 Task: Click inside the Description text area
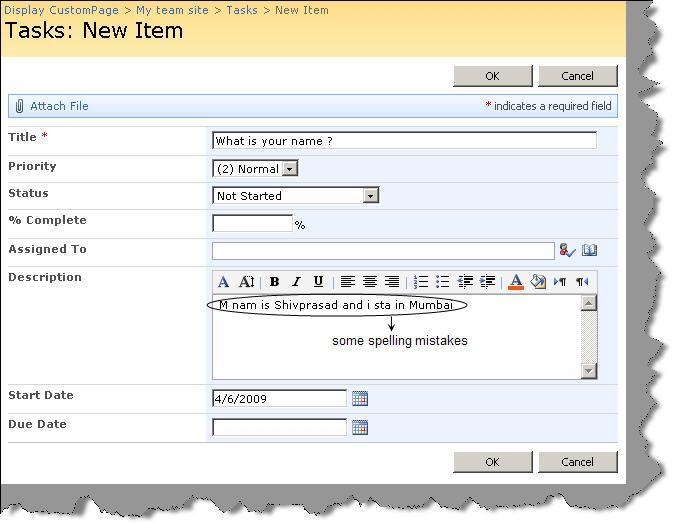click(397, 337)
